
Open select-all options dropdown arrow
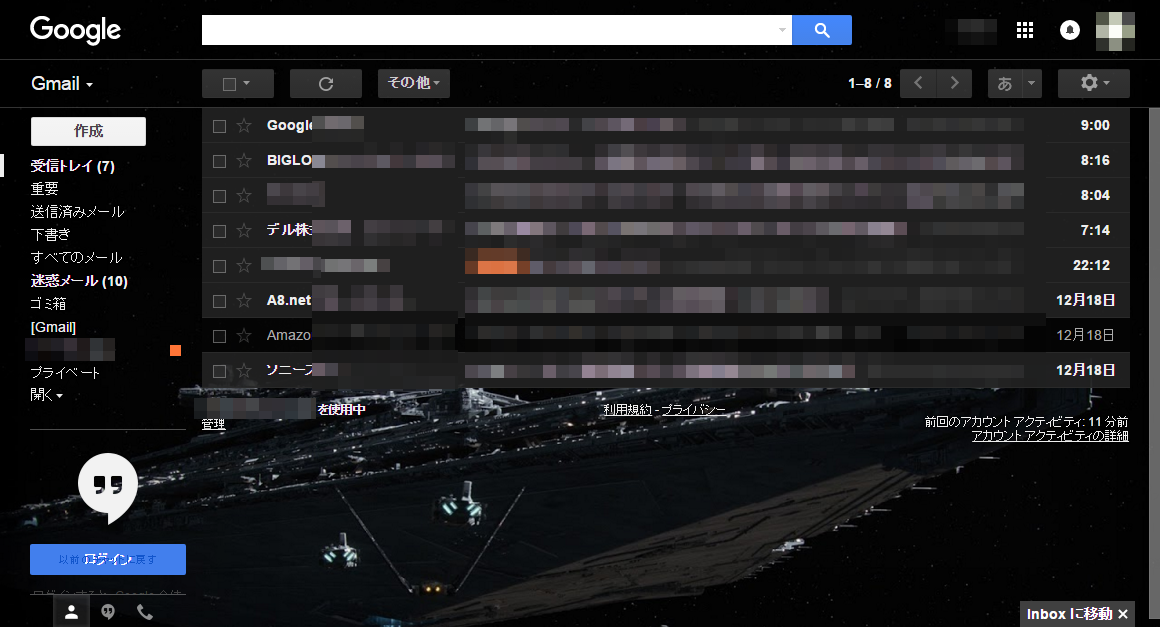click(246, 84)
